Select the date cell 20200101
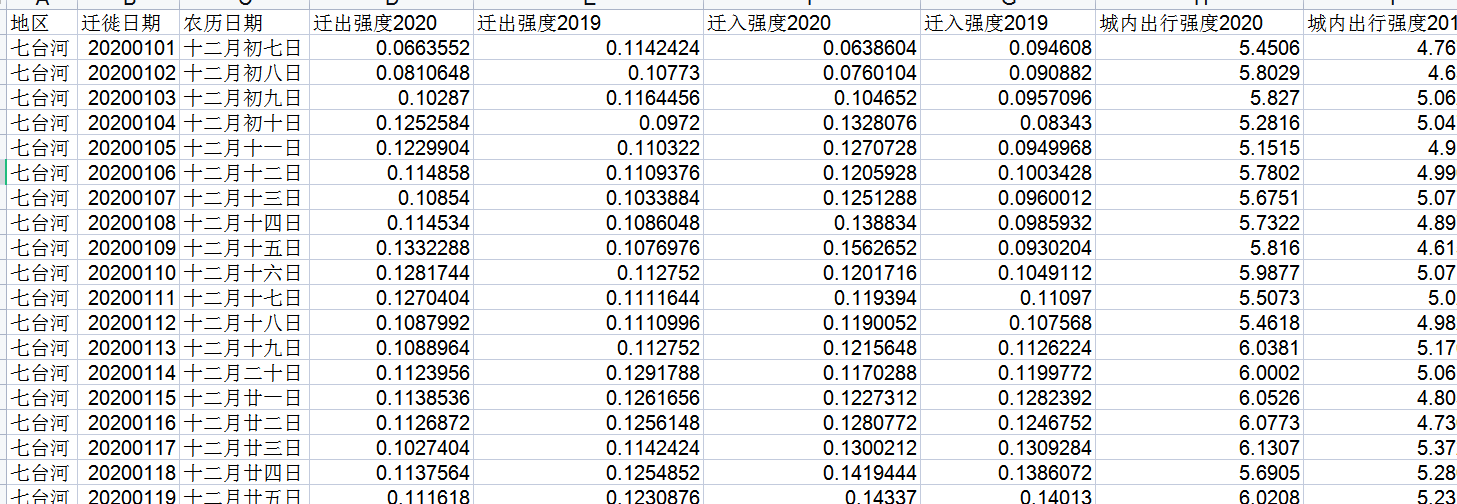Image resolution: width=1457 pixels, height=504 pixels. pos(128,48)
